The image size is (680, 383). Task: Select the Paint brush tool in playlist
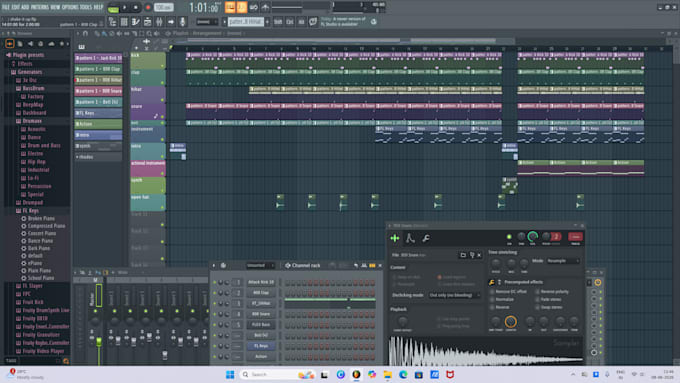tap(105, 33)
